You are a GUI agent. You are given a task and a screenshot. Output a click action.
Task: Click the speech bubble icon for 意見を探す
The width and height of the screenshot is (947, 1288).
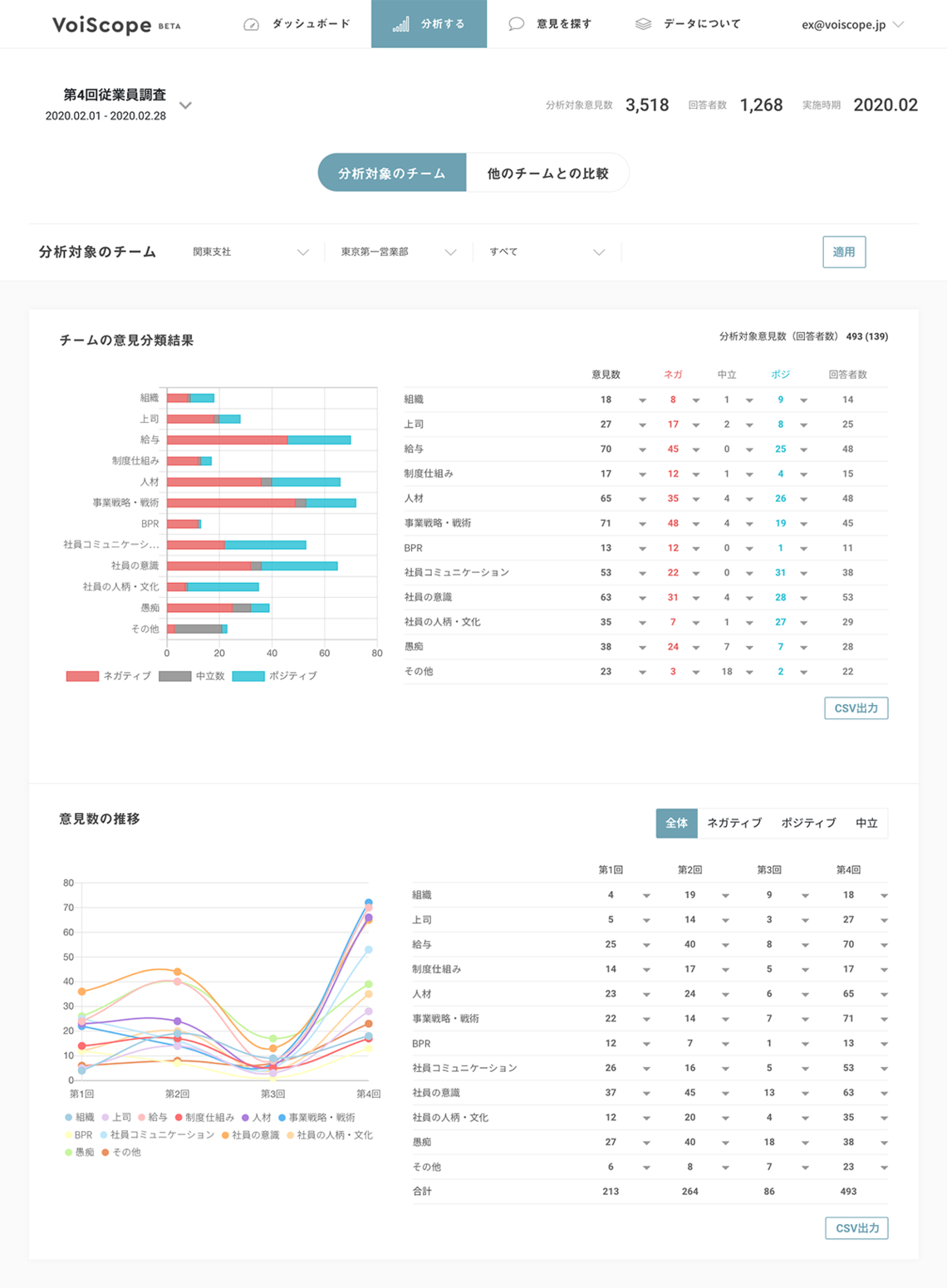pos(516,24)
